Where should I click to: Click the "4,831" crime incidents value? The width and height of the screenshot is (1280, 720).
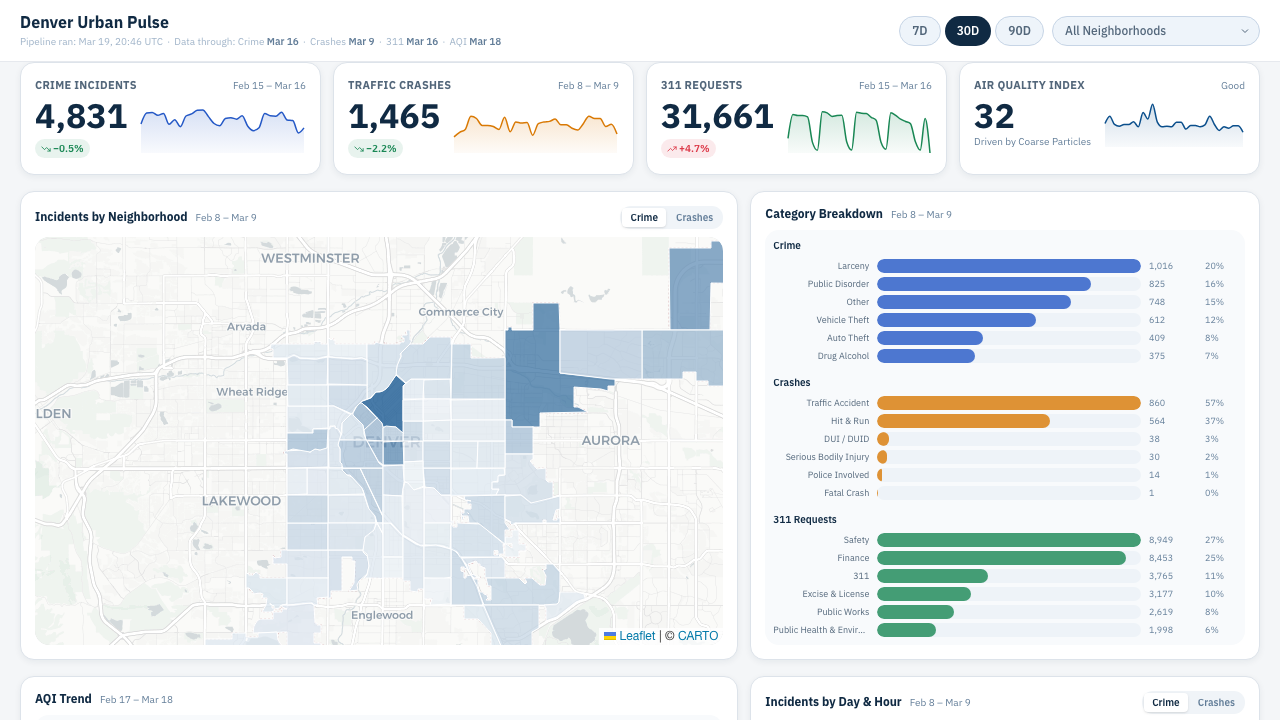81,117
